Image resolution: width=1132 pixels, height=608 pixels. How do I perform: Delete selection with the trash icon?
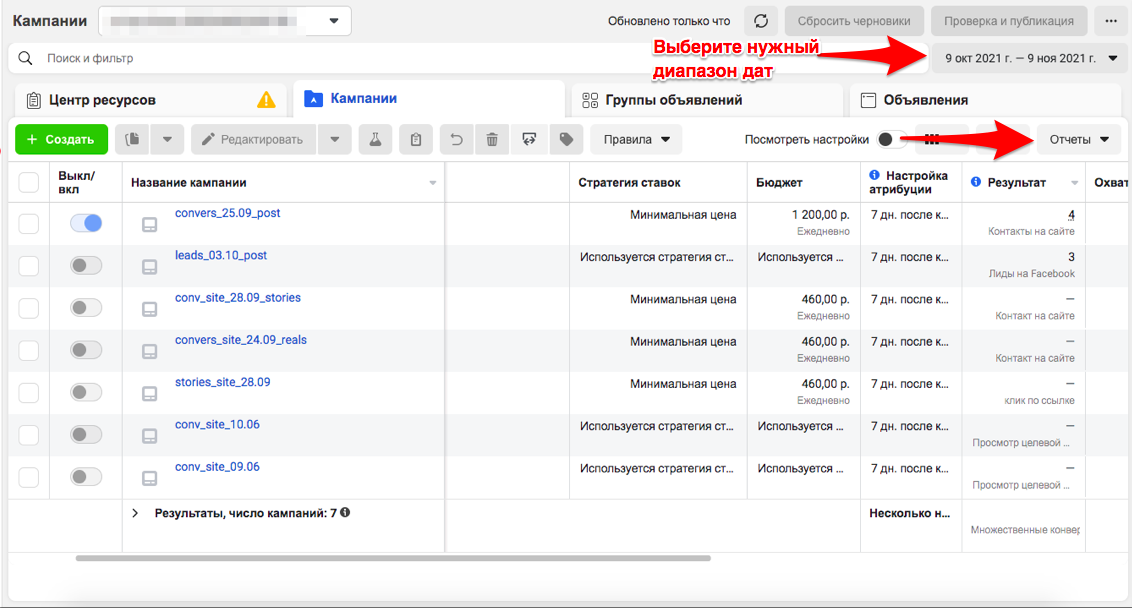coord(492,139)
